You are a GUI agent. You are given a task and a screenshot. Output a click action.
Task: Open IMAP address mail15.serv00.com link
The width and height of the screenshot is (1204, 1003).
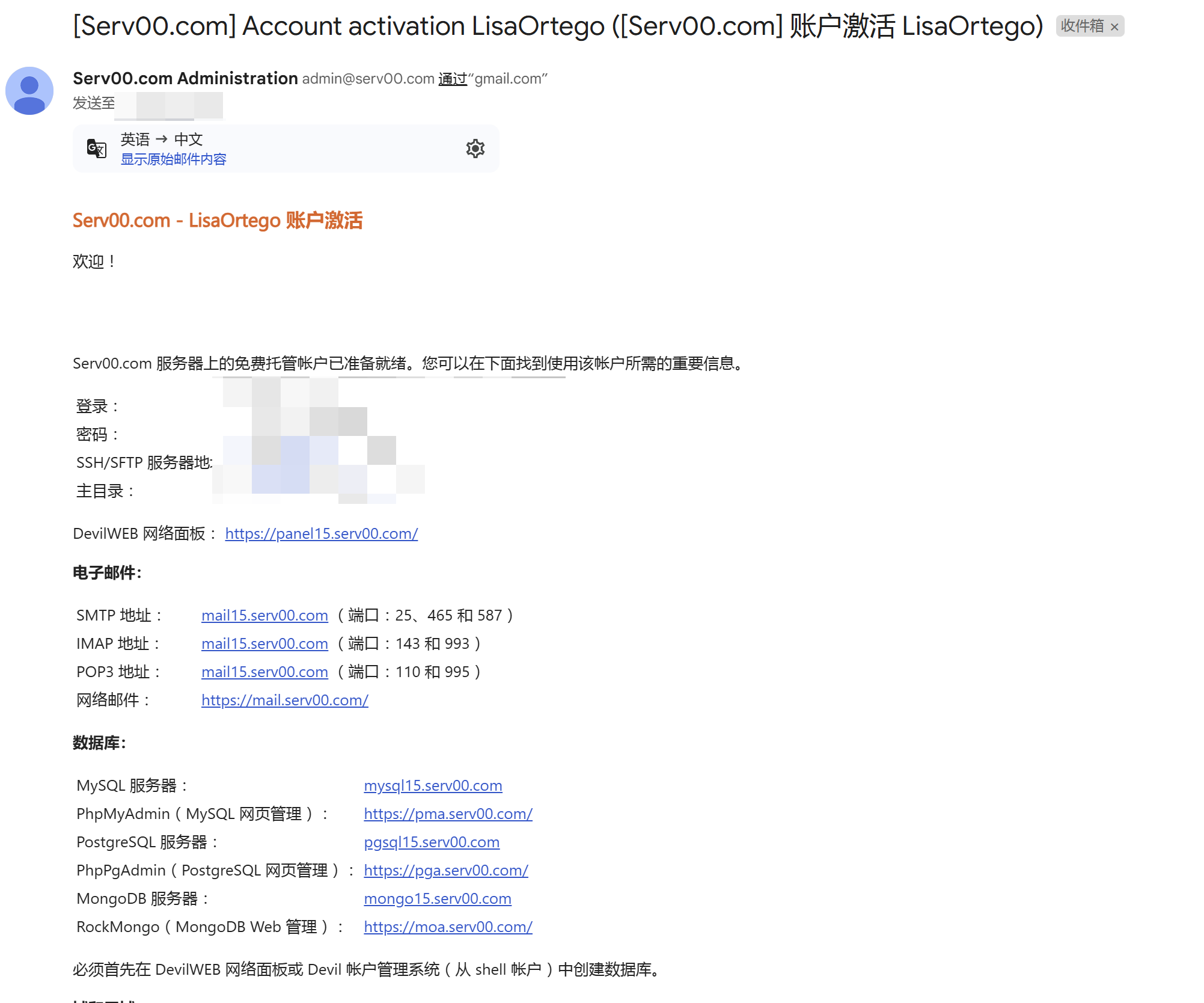pos(264,643)
